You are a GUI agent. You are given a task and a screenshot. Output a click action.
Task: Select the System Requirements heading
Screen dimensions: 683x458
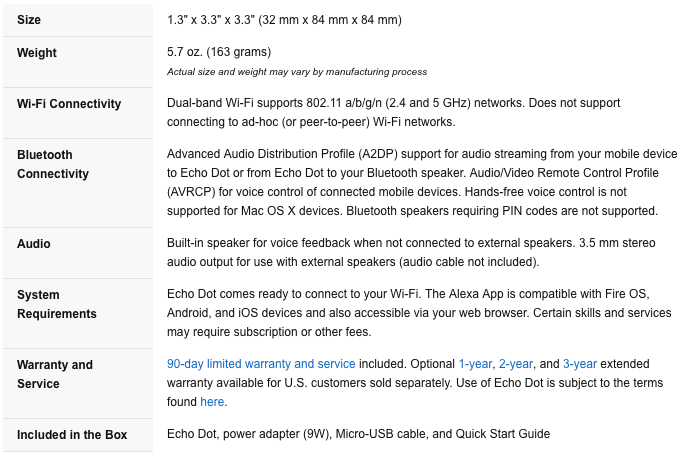pyautogui.click(x=57, y=304)
